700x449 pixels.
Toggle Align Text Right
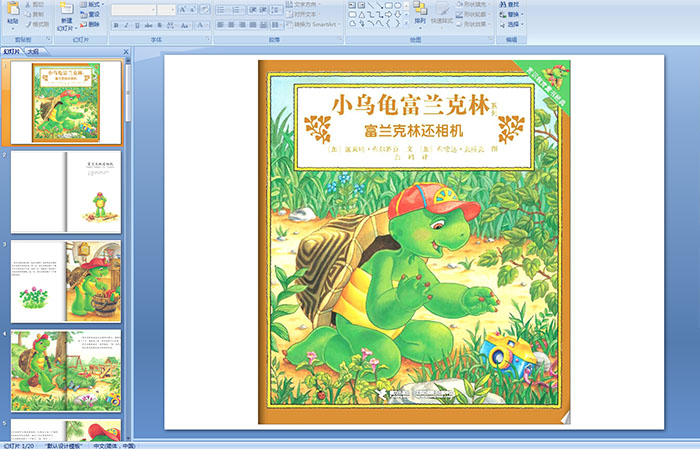tap(242, 25)
